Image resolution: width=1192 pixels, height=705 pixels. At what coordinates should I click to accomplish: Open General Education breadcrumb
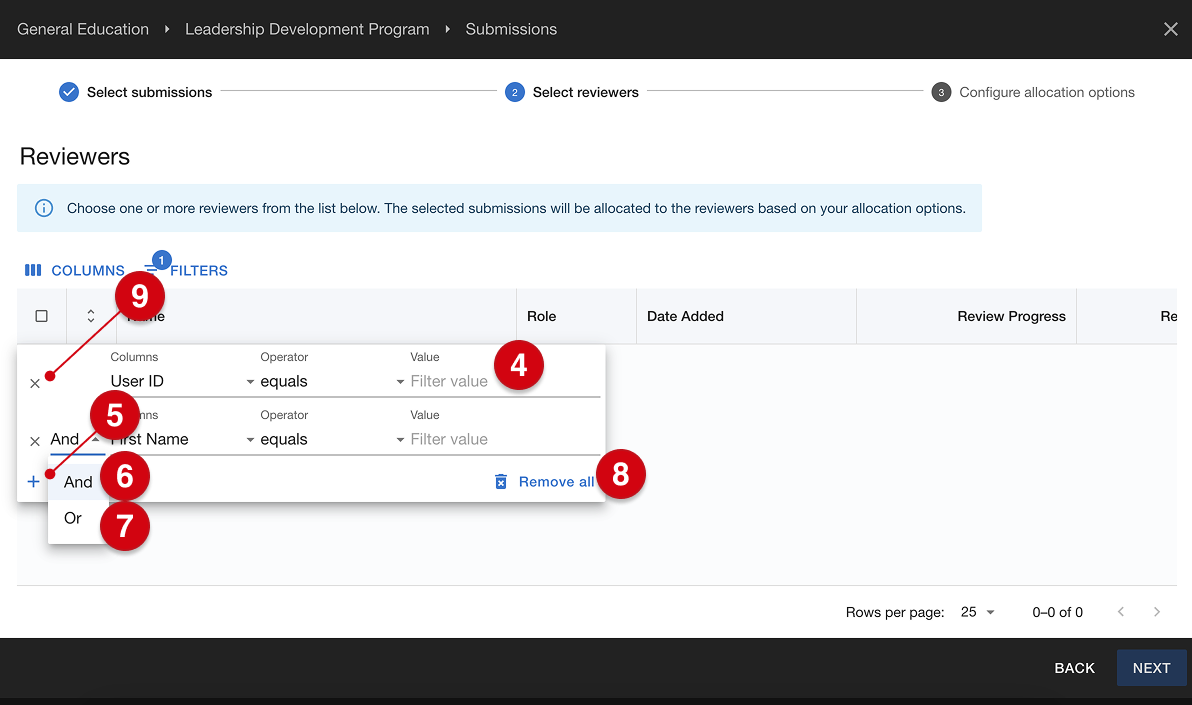(83, 29)
